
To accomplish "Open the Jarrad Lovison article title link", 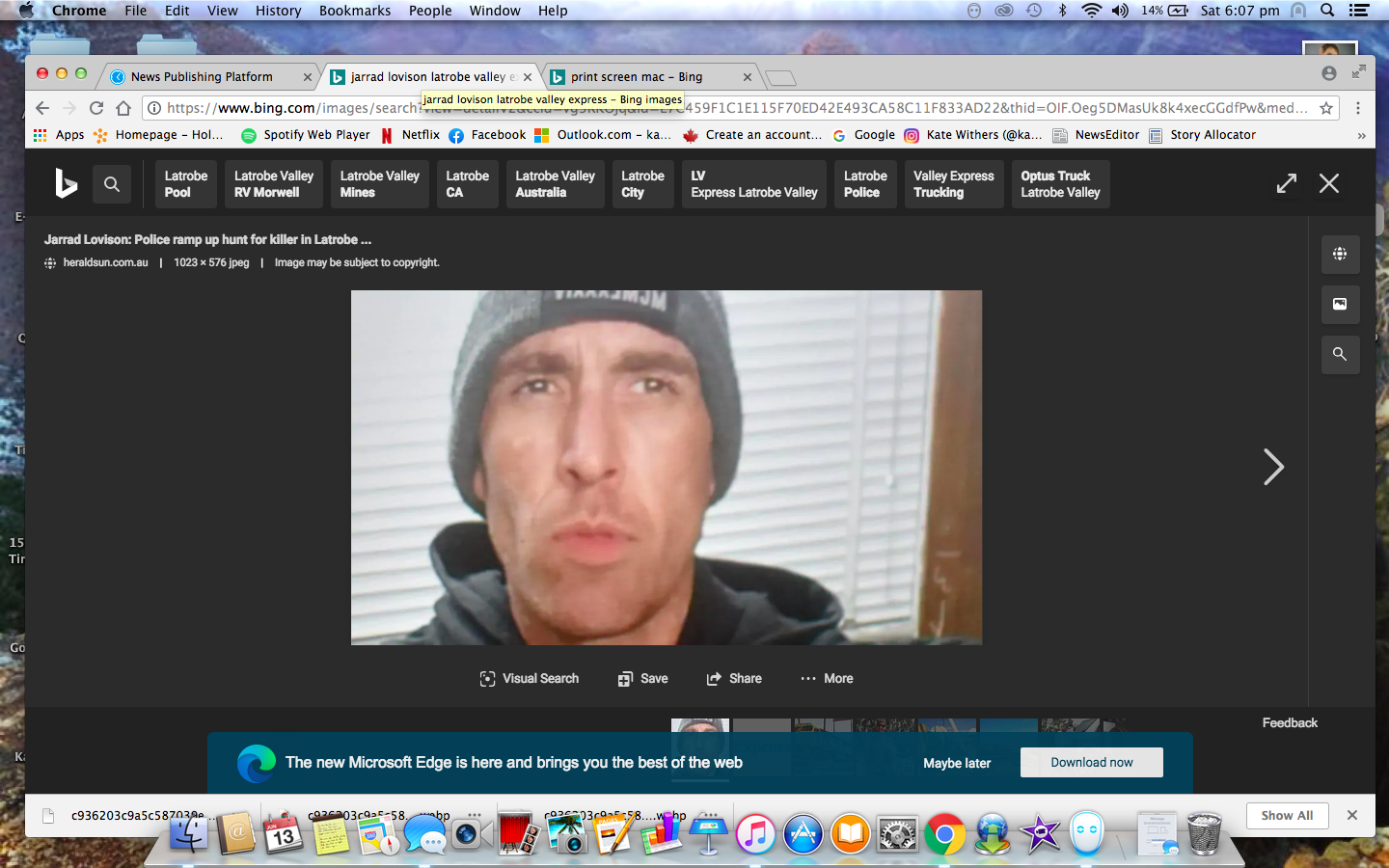I will click(207, 239).
